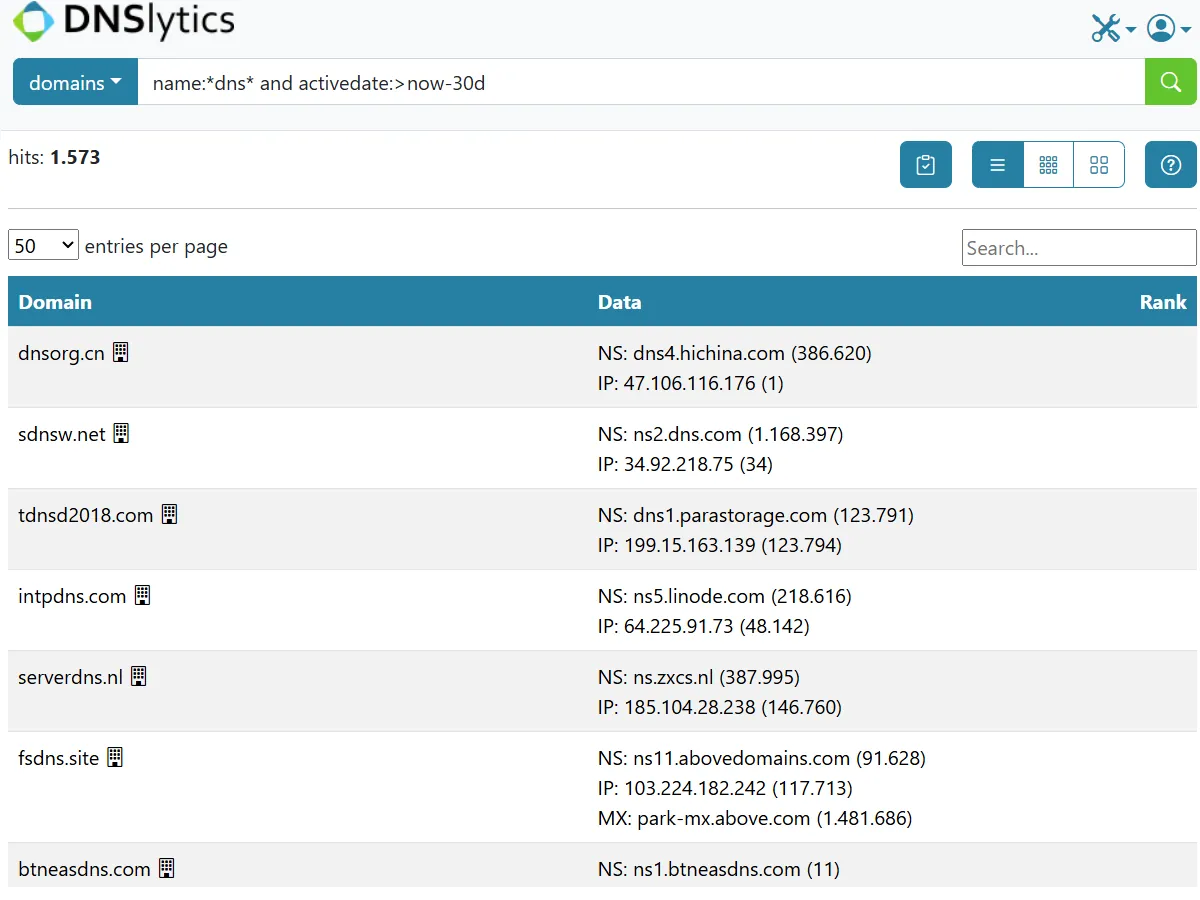Sort by the Domain column header

click(x=55, y=302)
